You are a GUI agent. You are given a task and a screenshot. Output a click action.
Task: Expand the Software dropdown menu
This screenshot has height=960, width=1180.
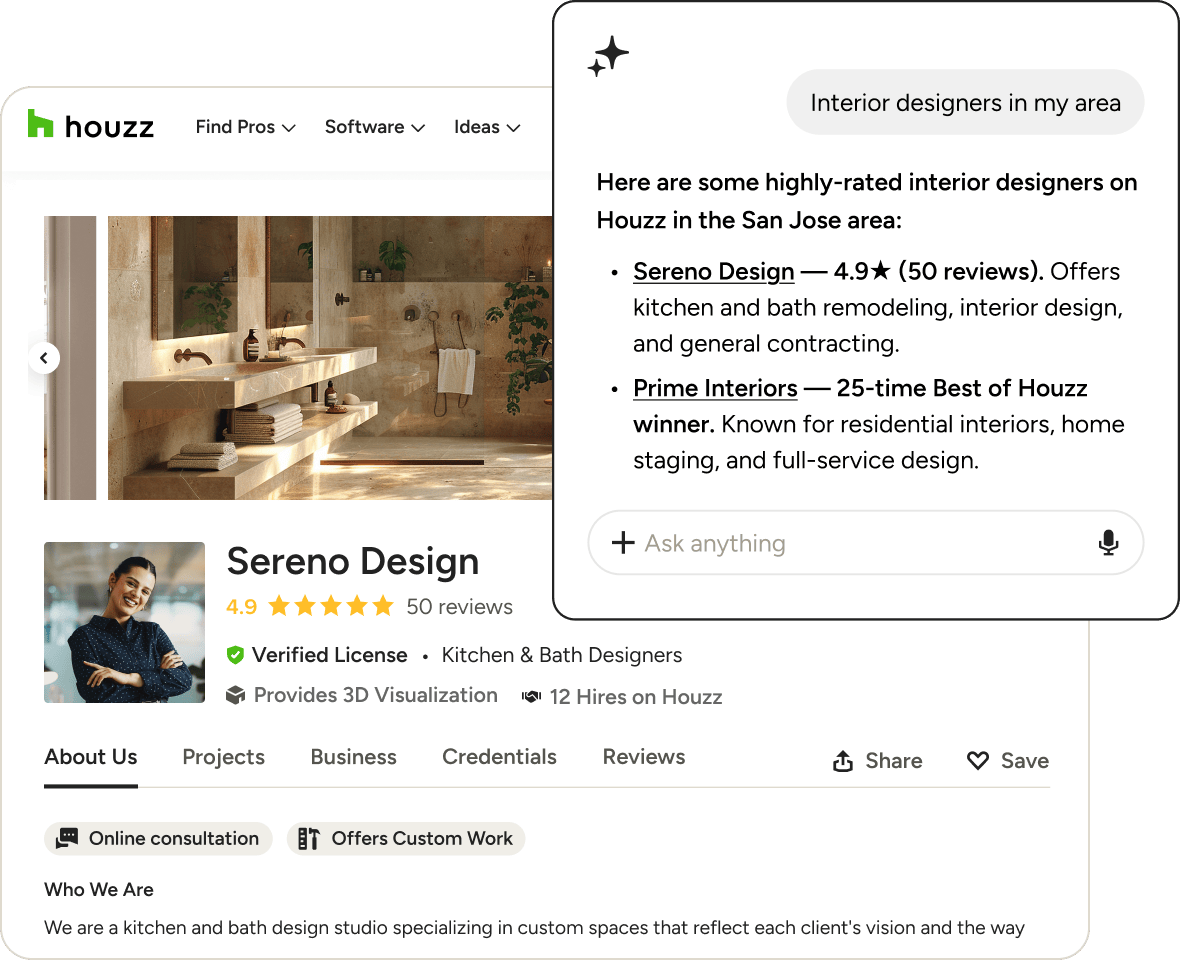click(x=375, y=127)
